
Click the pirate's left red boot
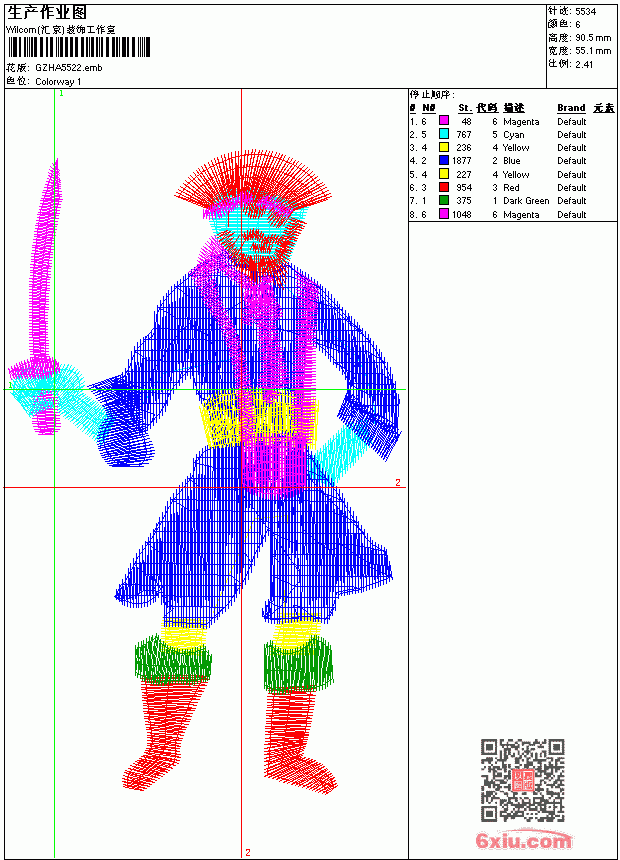pos(165,732)
